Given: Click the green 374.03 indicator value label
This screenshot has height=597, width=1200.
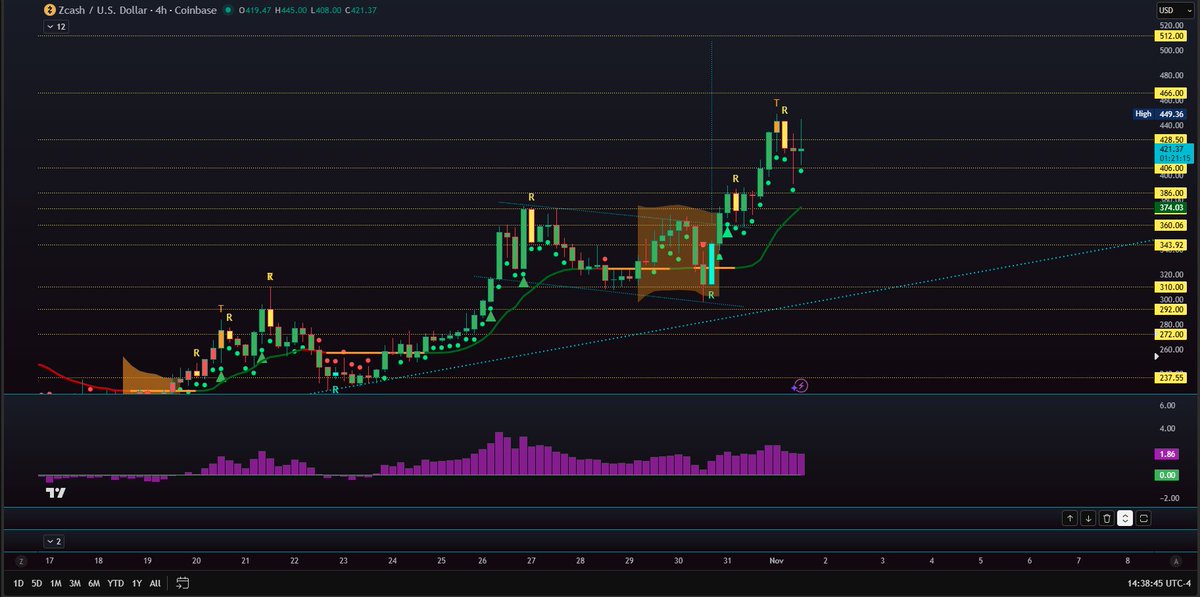Looking at the screenshot, I should [1170, 208].
